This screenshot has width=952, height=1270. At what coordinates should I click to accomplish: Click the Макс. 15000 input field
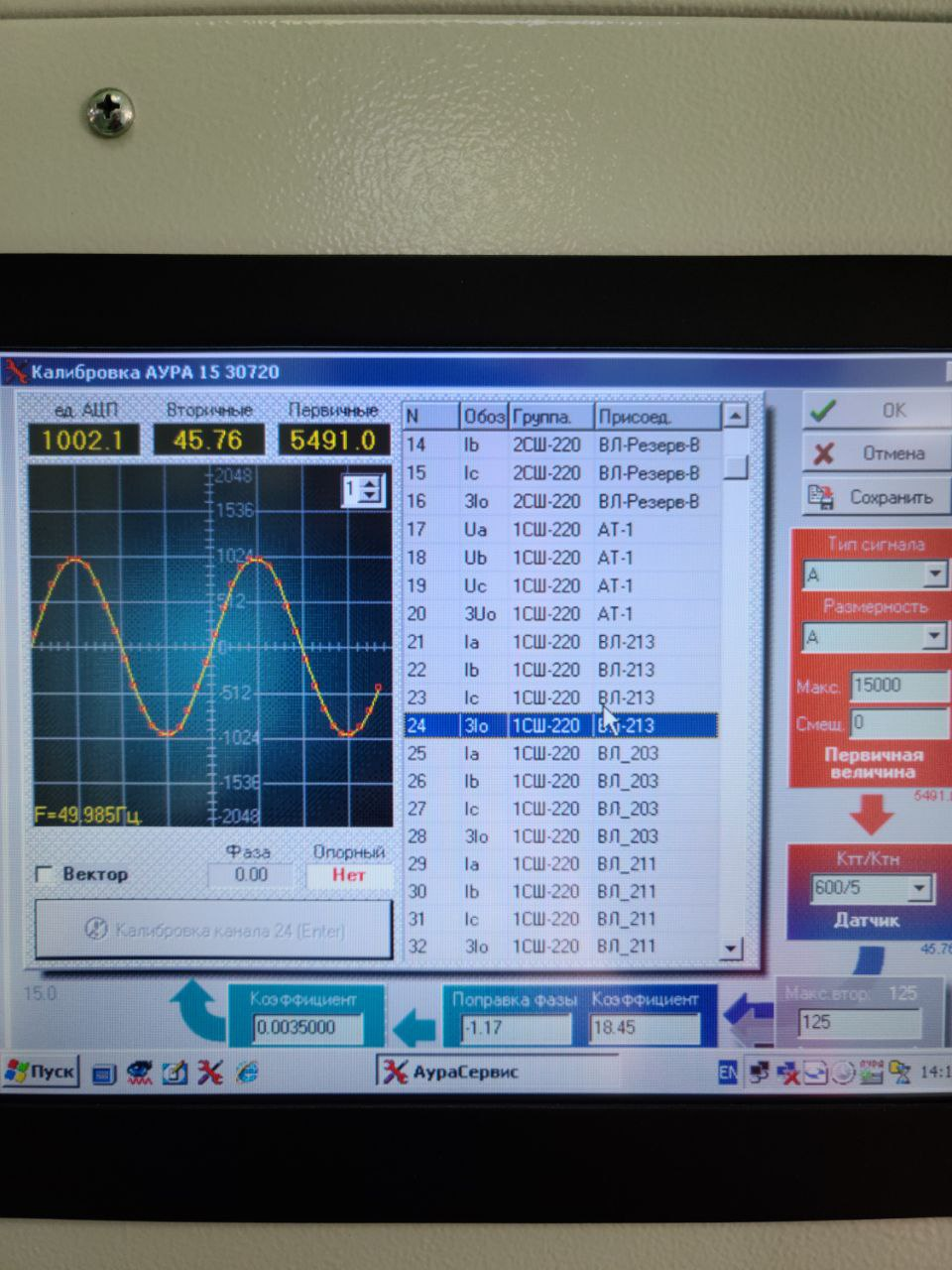(x=897, y=686)
